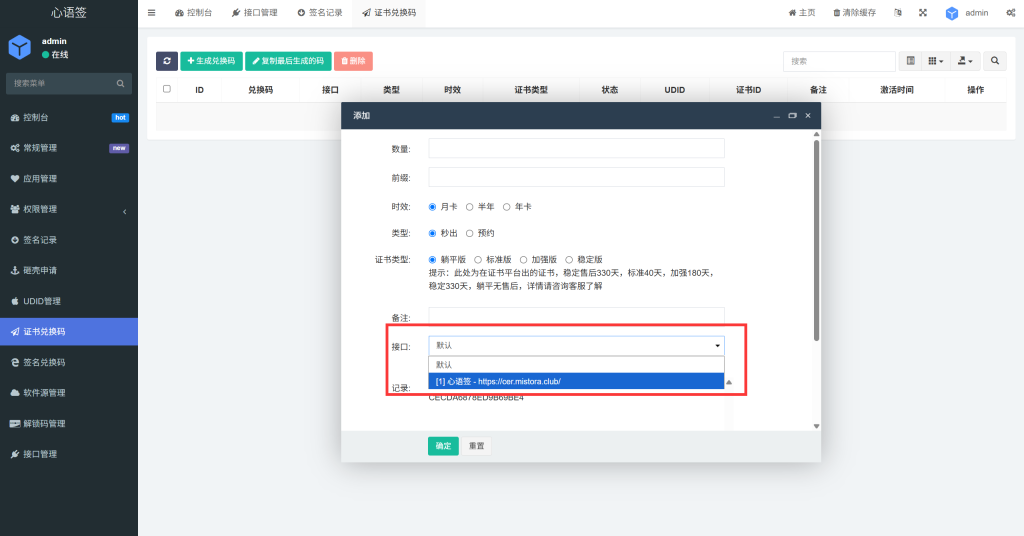This screenshot has width=1024, height=536.
Task: Click the search icon in sidebar menu search
Action: point(120,83)
